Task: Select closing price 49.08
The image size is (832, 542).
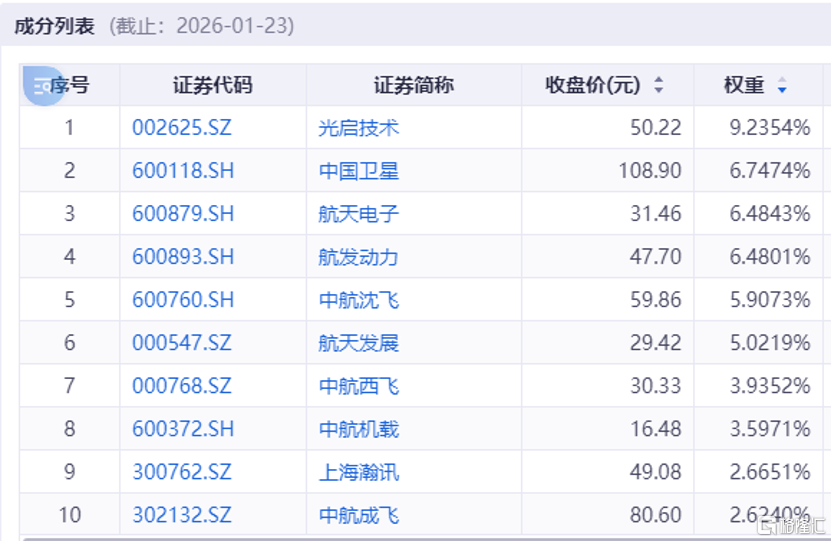Action: pos(656,472)
